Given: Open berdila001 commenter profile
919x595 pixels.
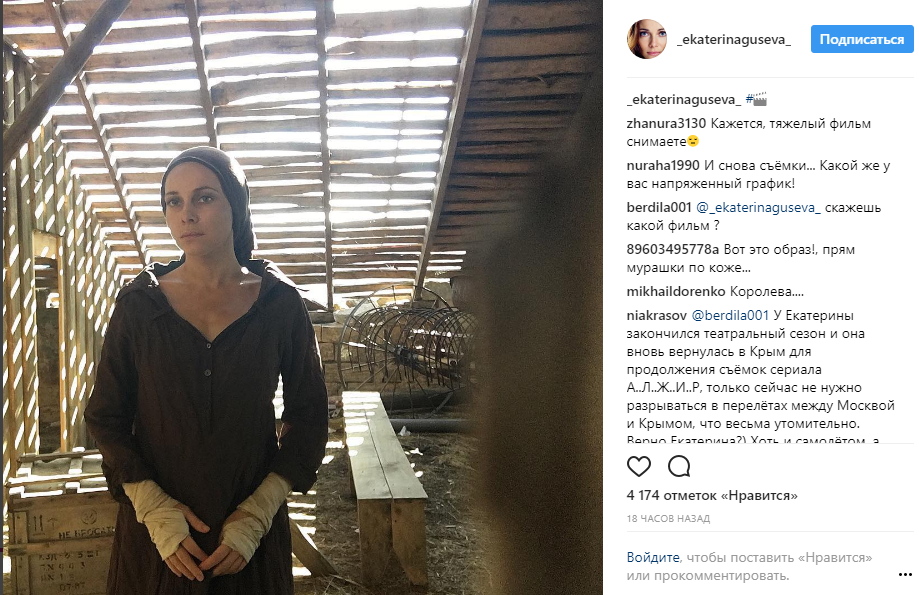Looking at the screenshot, I should coord(659,207).
